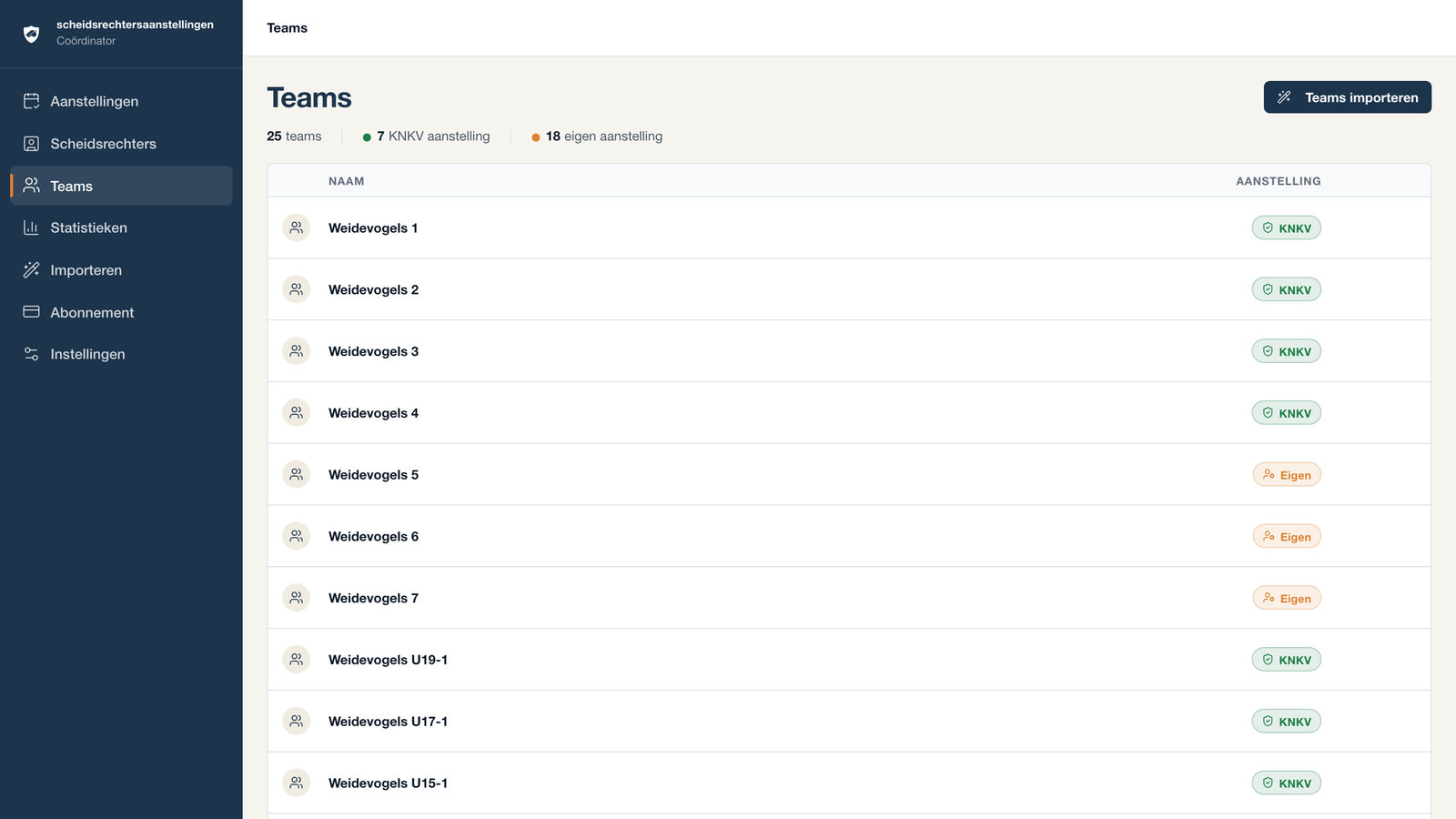This screenshot has width=1456, height=819.
Task: Click the Teams people icon in sidebar
Action: 31,186
